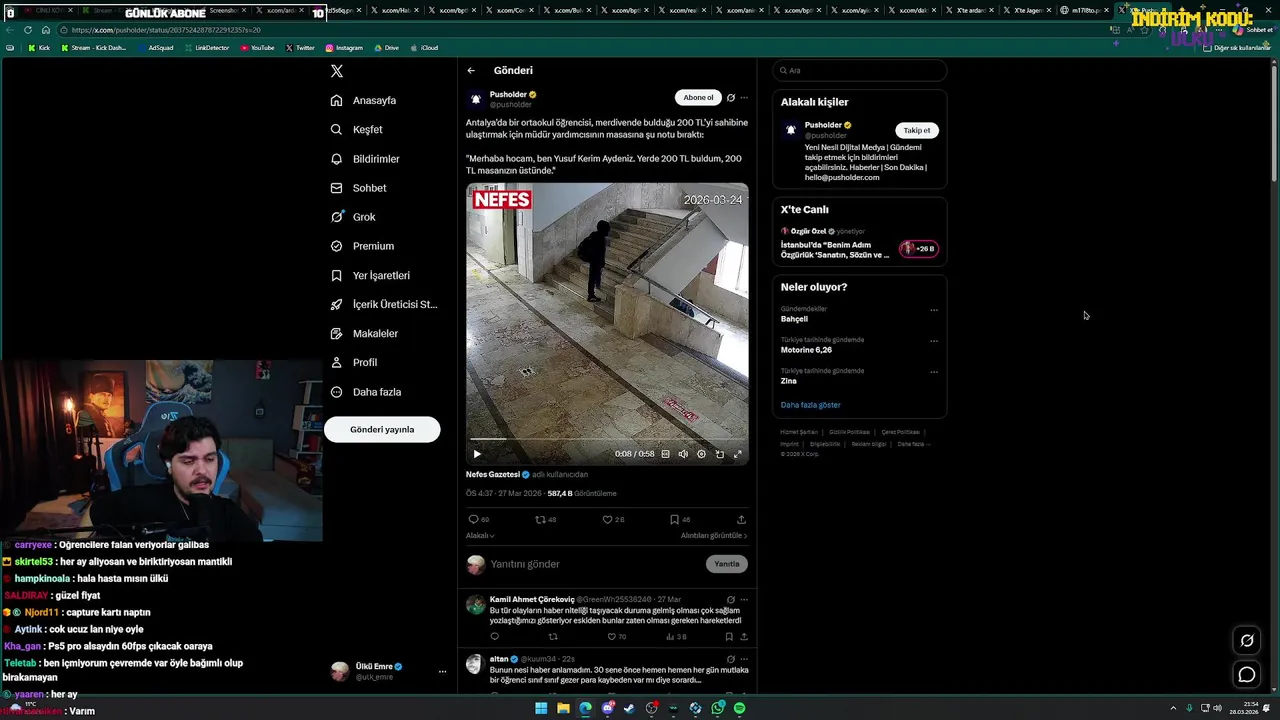
Task: Open video playback settings gear
Action: [701, 454]
